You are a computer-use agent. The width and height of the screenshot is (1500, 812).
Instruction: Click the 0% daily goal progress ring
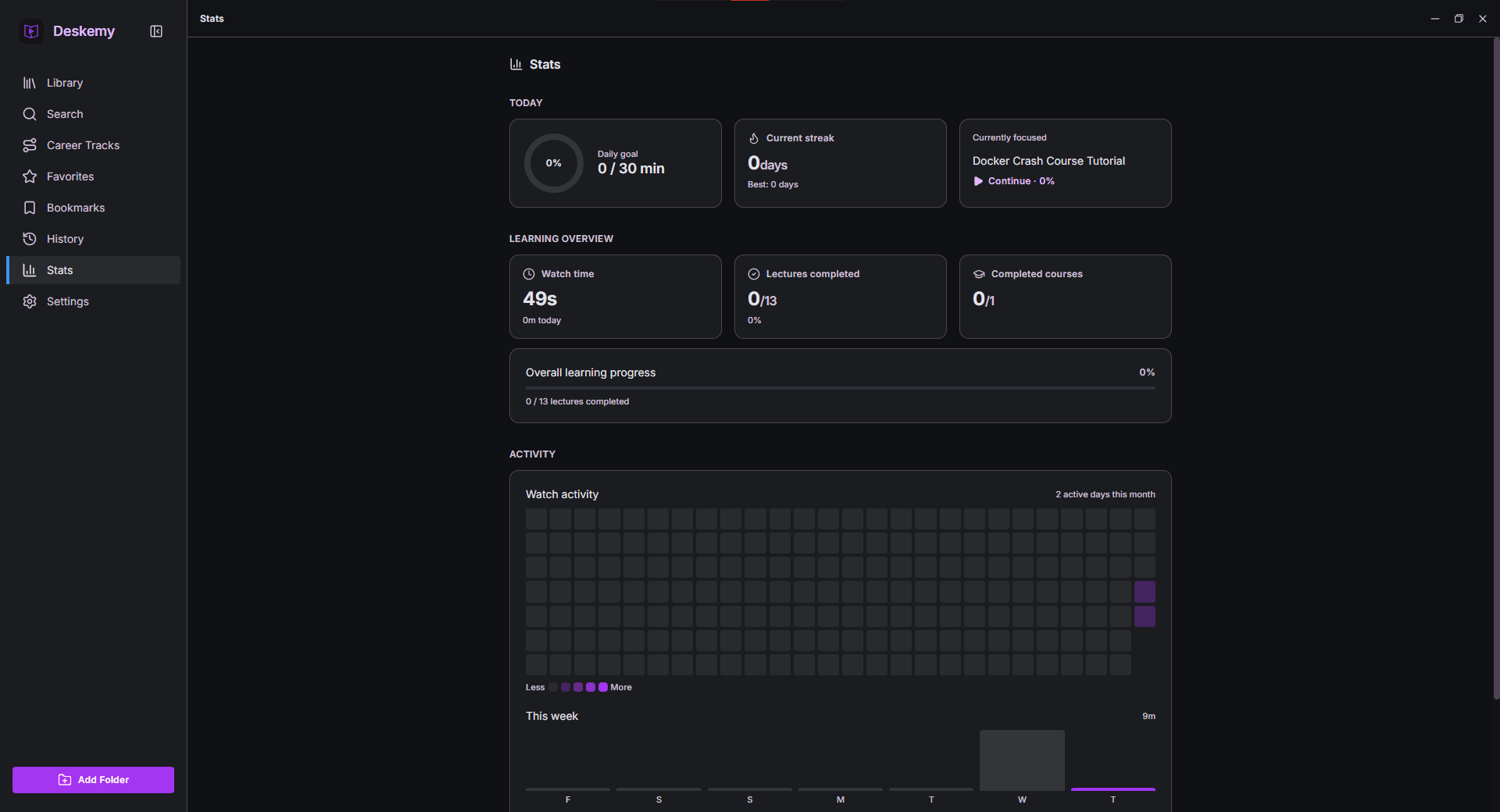[x=554, y=163]
